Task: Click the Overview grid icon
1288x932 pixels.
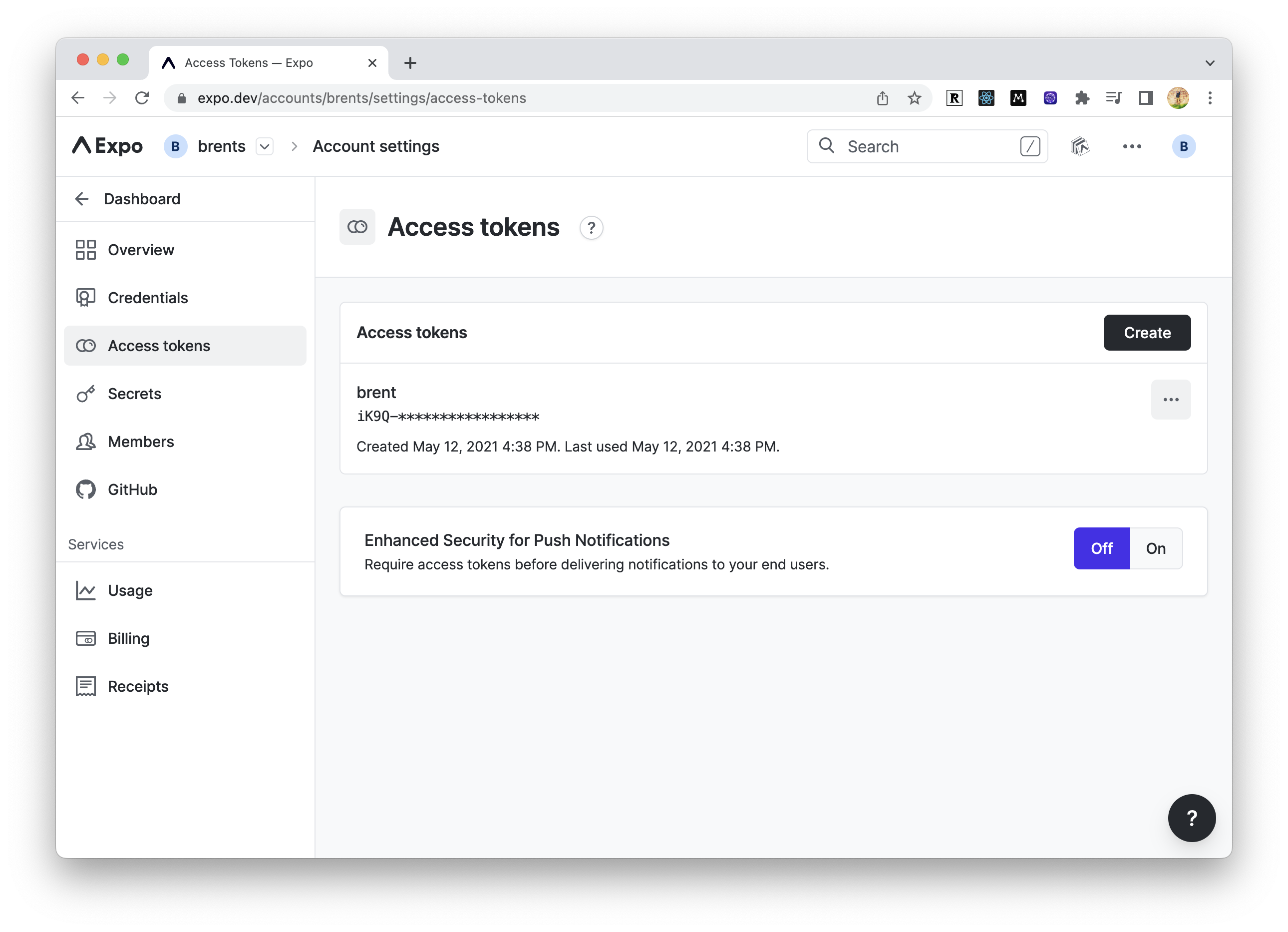Action: pos(86,249)
